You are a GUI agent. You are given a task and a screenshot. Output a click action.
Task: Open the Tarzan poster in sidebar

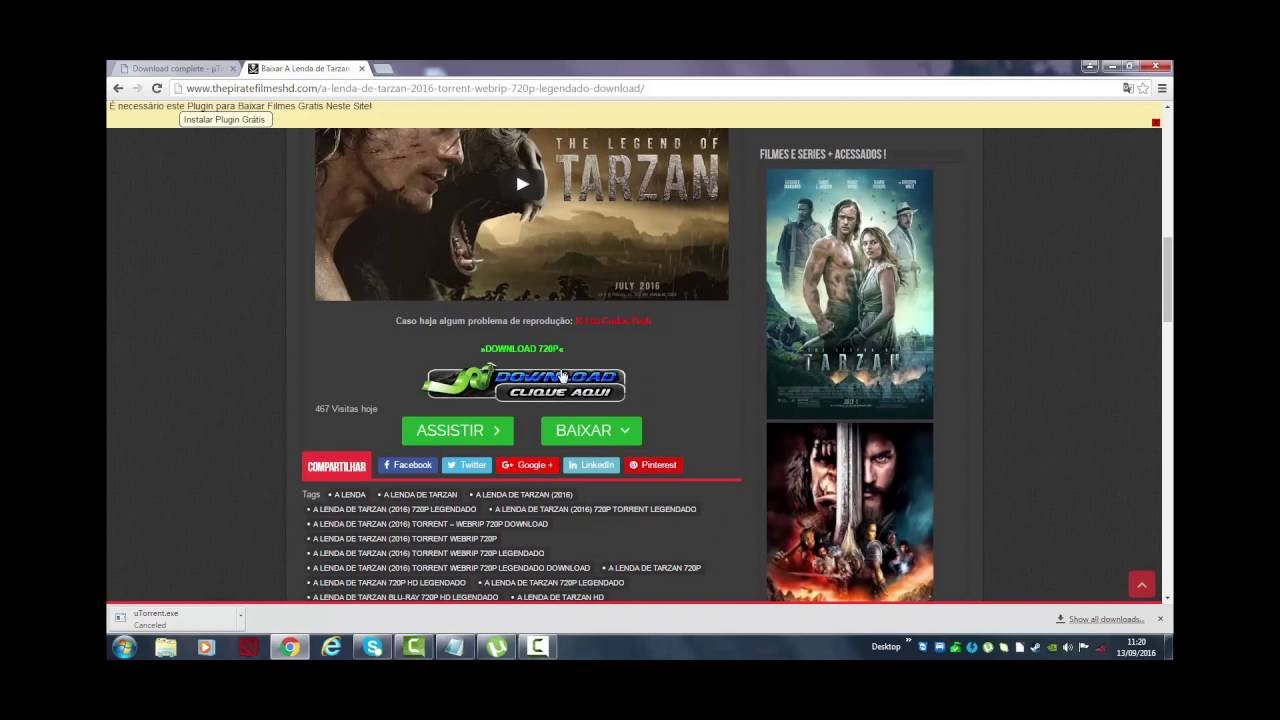pyautogui.click(x=850, y=294)
